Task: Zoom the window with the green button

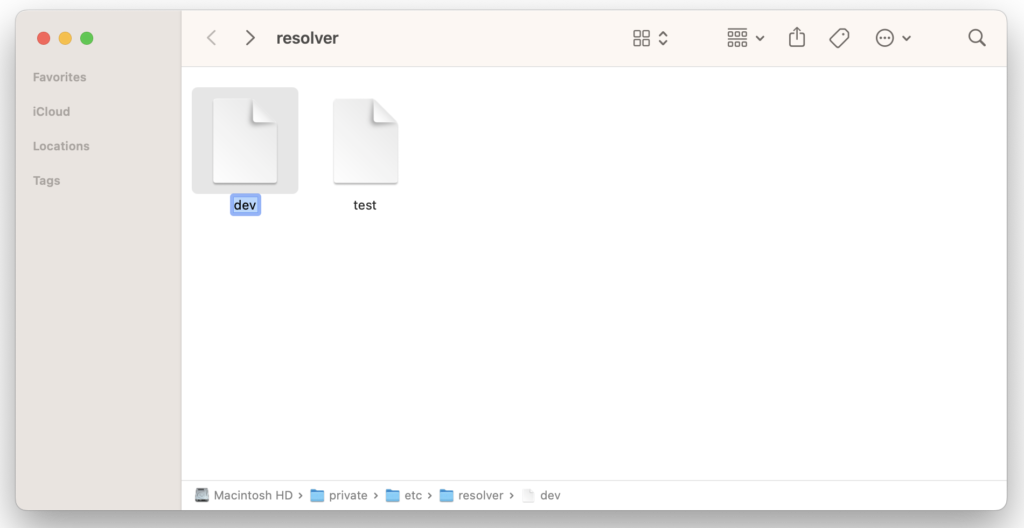Action: (x=87, y=39)
